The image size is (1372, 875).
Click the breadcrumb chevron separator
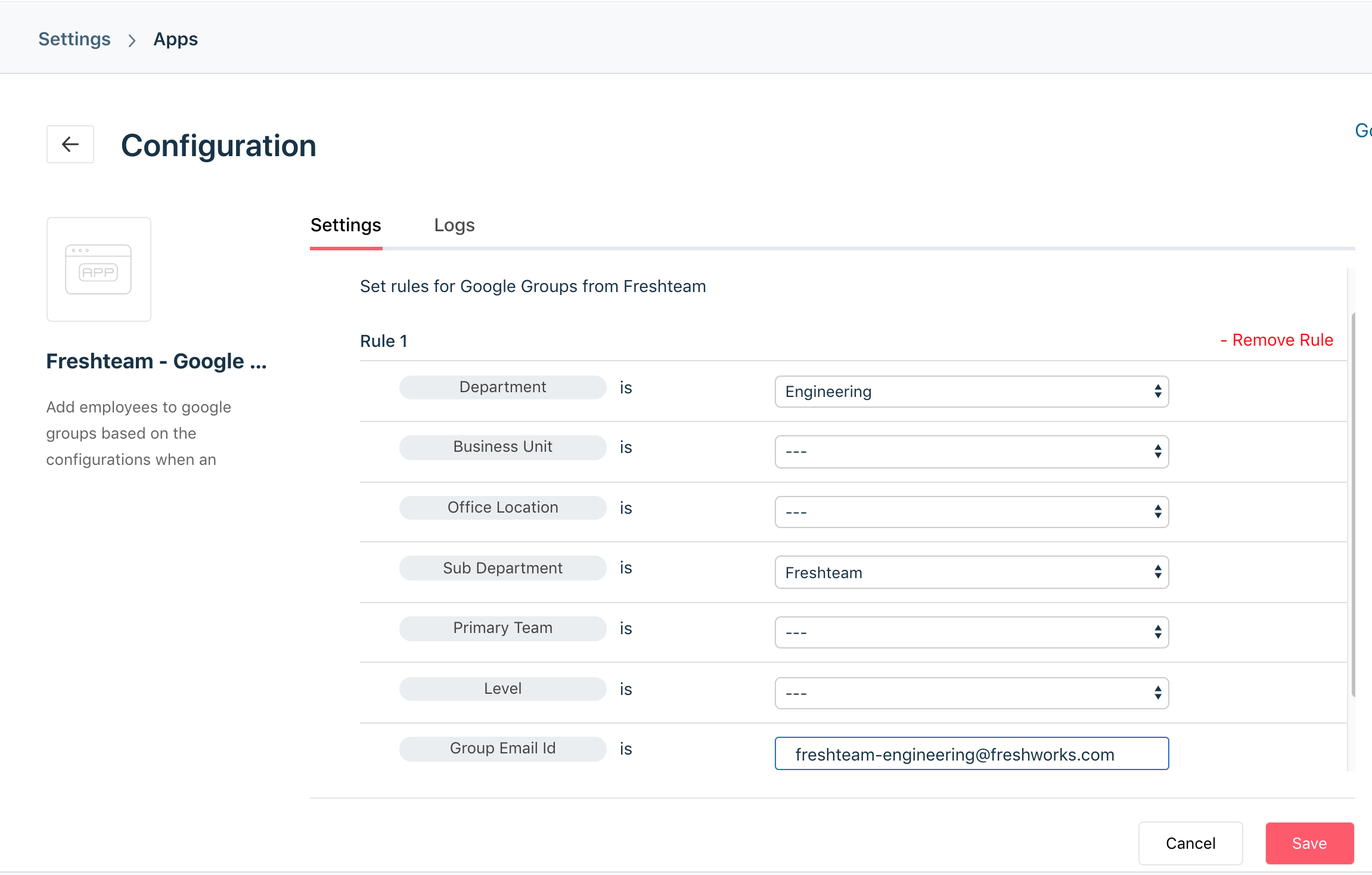point(132,40)
